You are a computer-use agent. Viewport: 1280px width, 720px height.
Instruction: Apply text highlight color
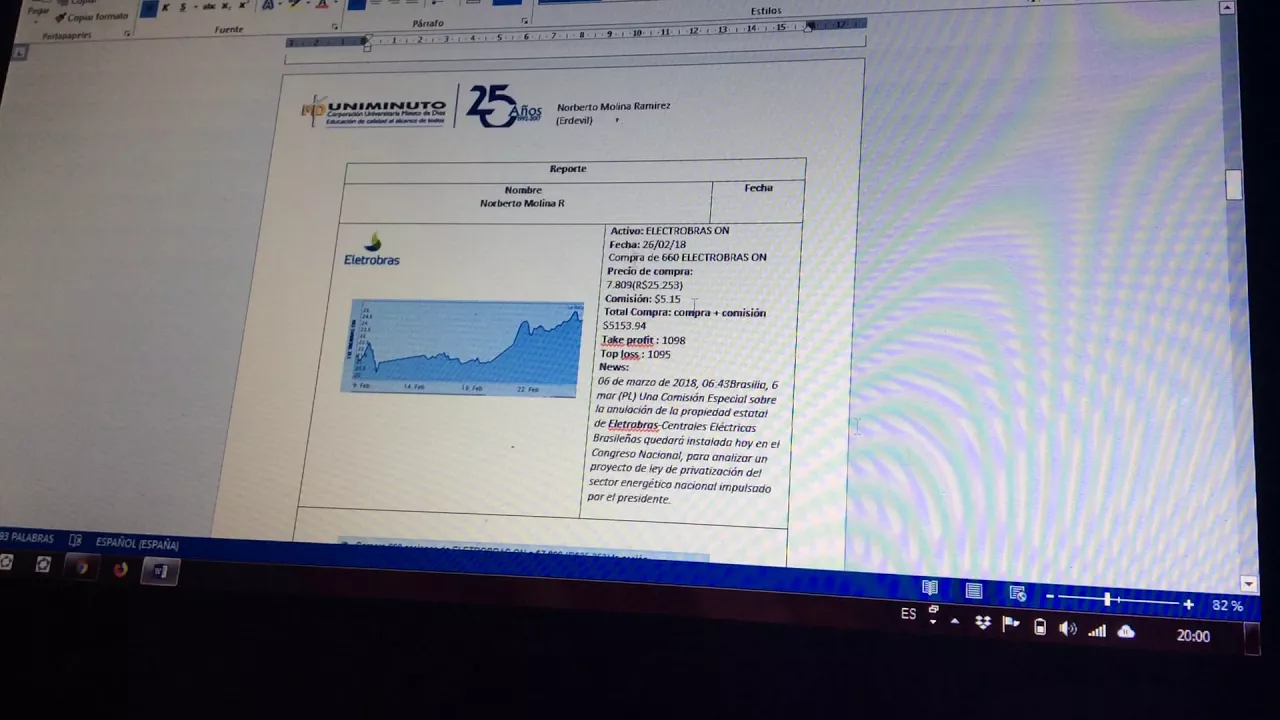point(295,5)
